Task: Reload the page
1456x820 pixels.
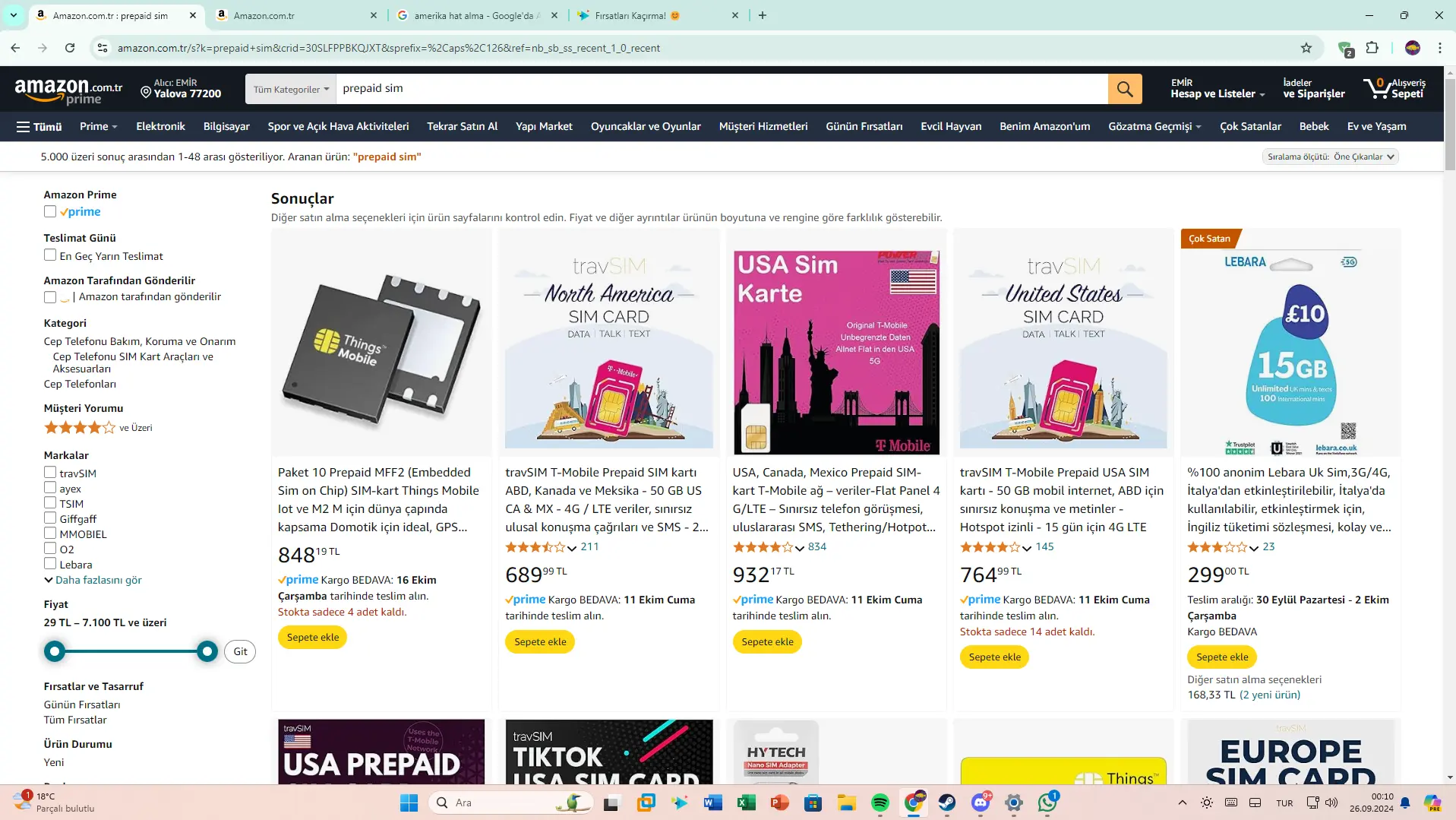Action: point(70,48)
